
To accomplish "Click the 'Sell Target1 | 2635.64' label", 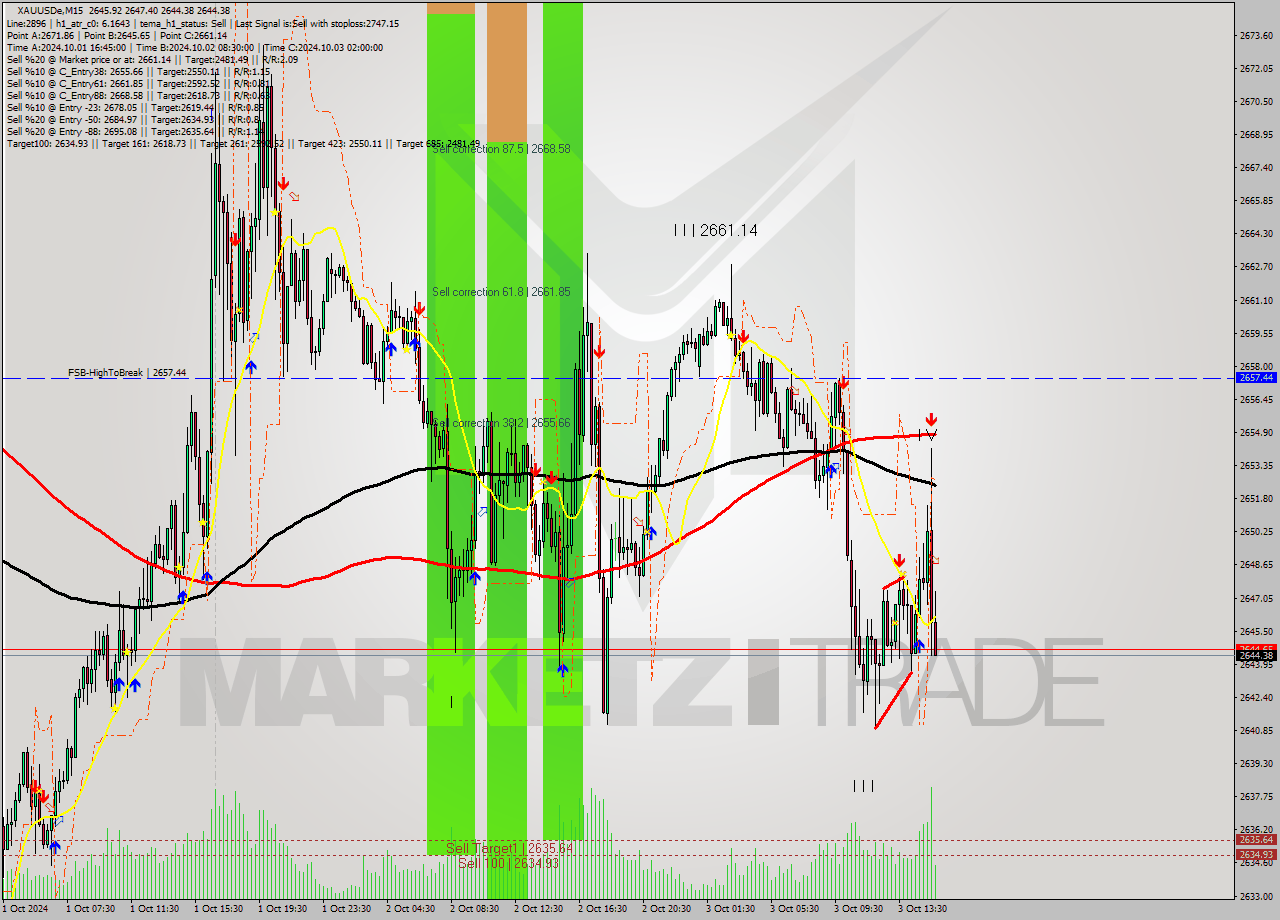I will click(509, 848).
